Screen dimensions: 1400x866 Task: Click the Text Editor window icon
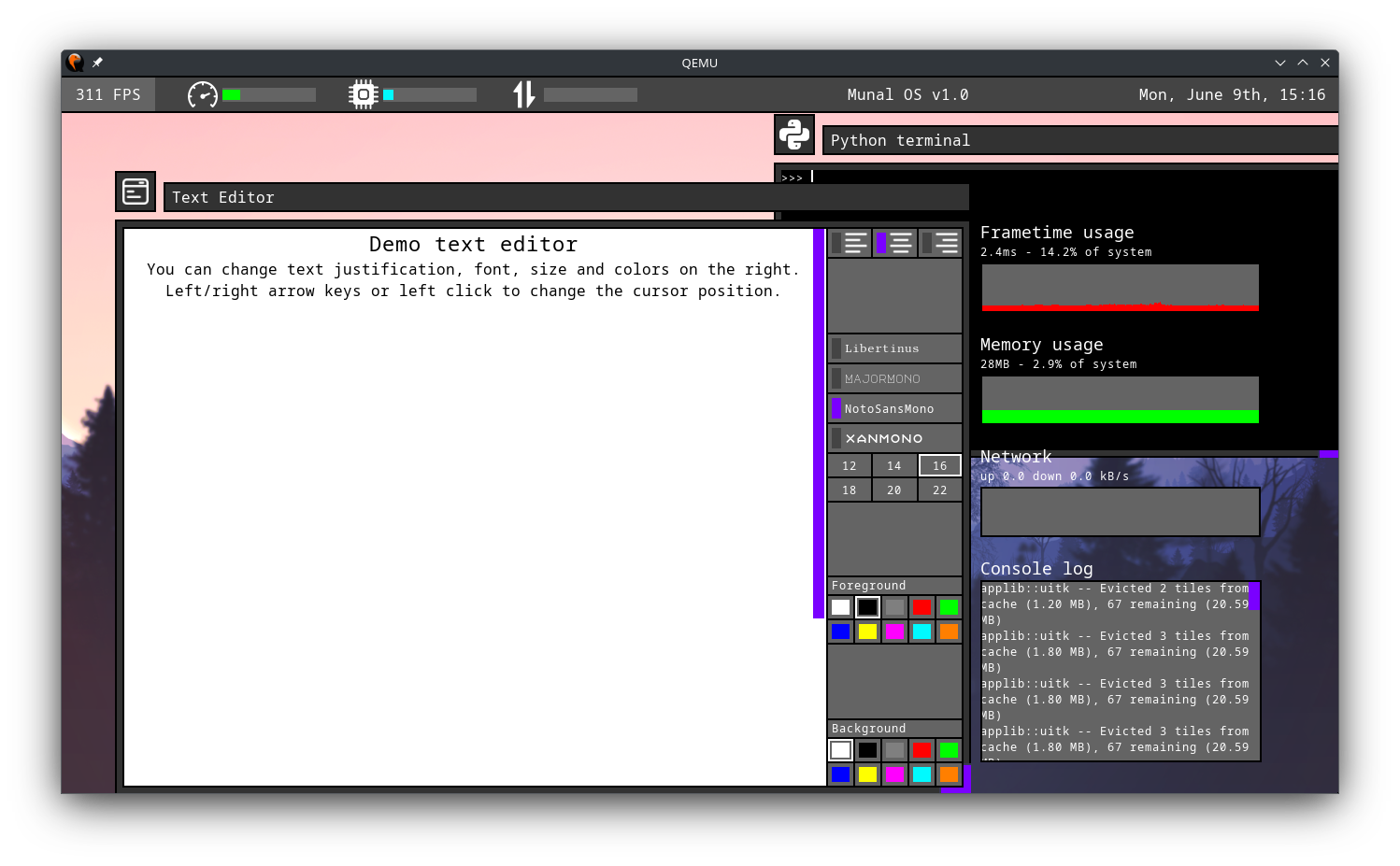[136, 192]
